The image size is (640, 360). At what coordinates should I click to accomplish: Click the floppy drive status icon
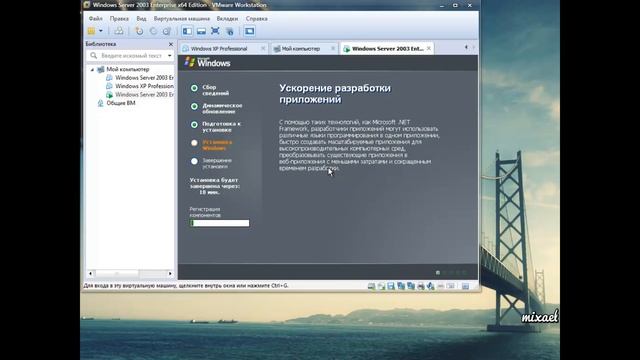[391, 286]
